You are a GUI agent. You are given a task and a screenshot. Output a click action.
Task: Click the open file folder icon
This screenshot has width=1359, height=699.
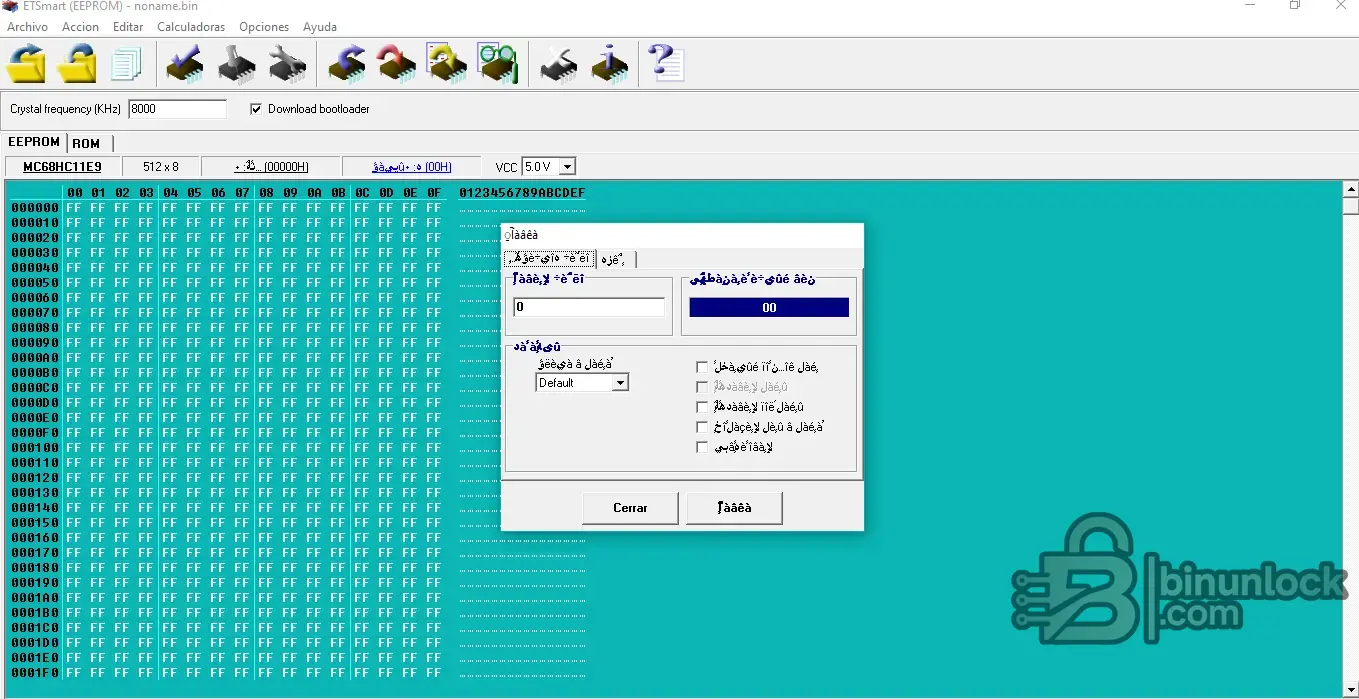(27, 64)
